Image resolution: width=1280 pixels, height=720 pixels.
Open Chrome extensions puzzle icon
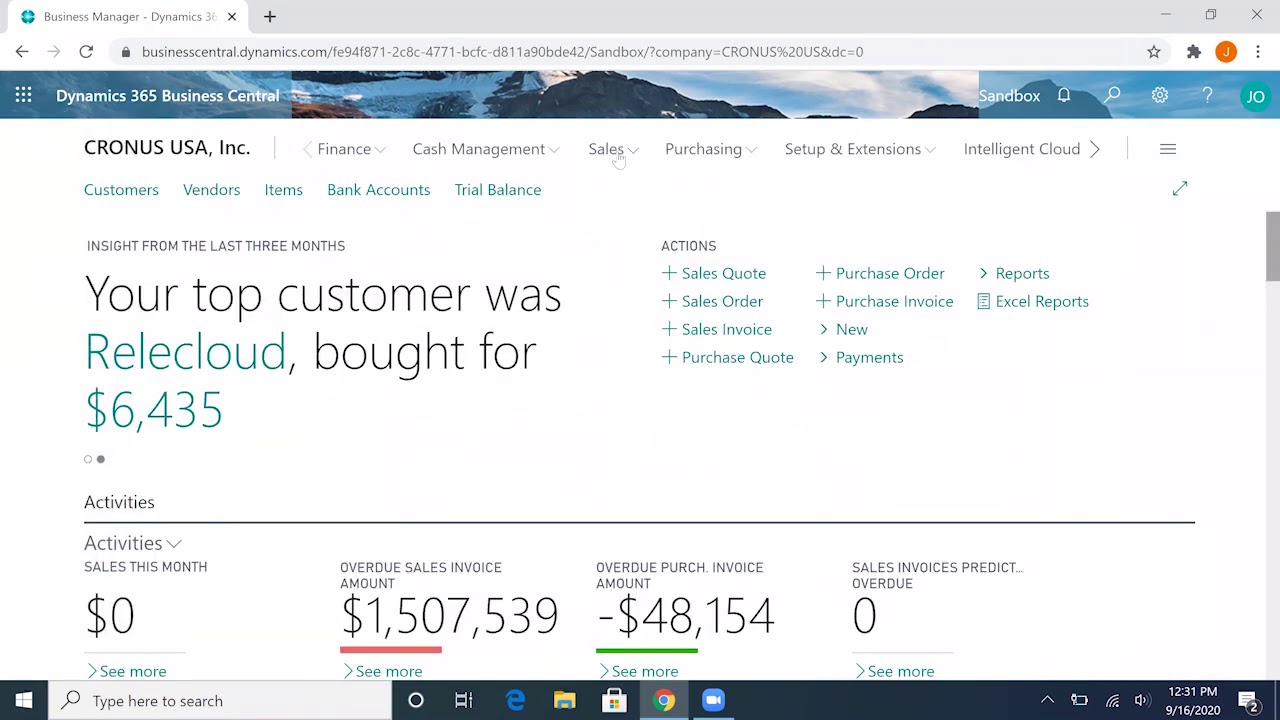point(1194,52)
